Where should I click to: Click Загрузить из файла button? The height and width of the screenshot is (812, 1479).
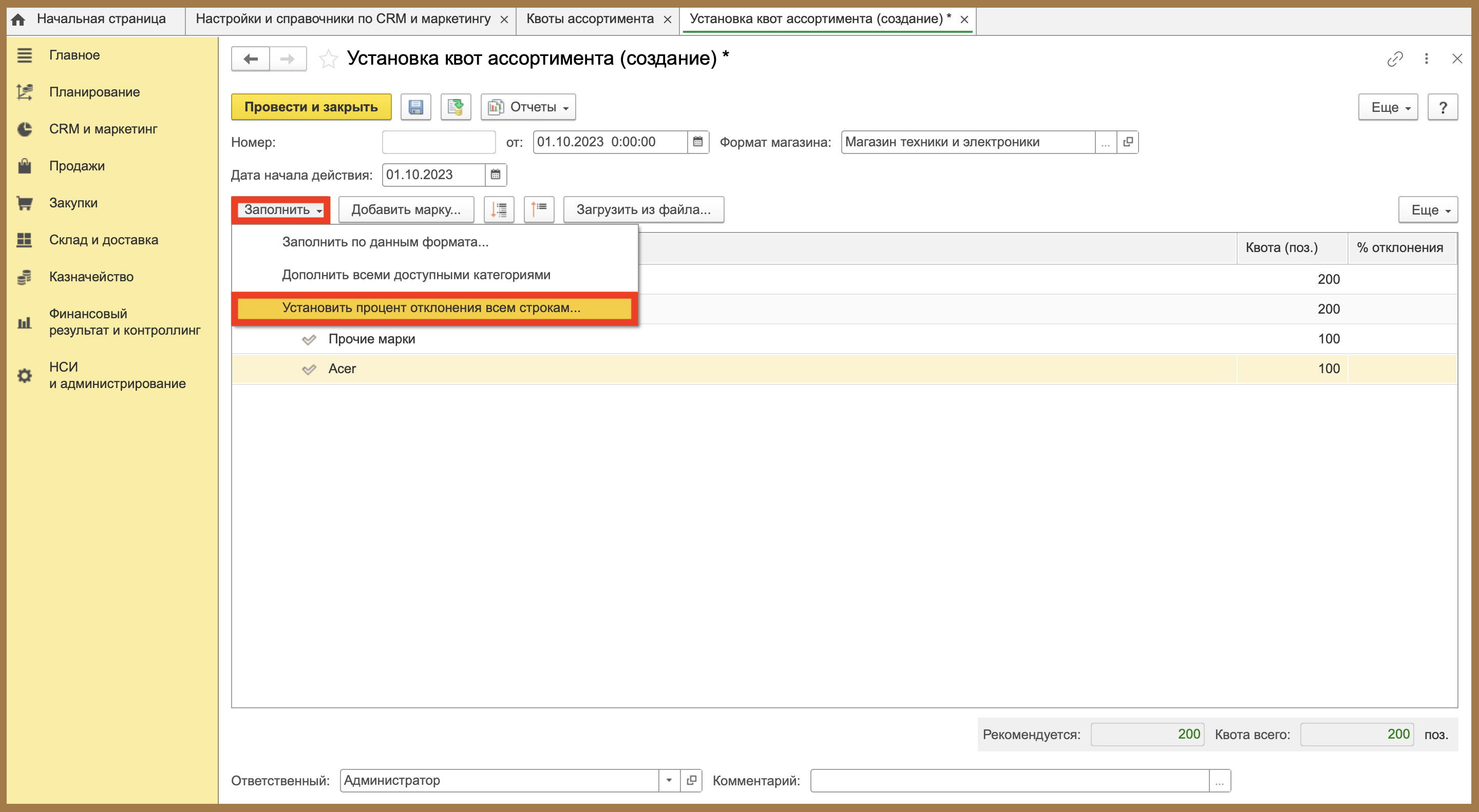643,209
